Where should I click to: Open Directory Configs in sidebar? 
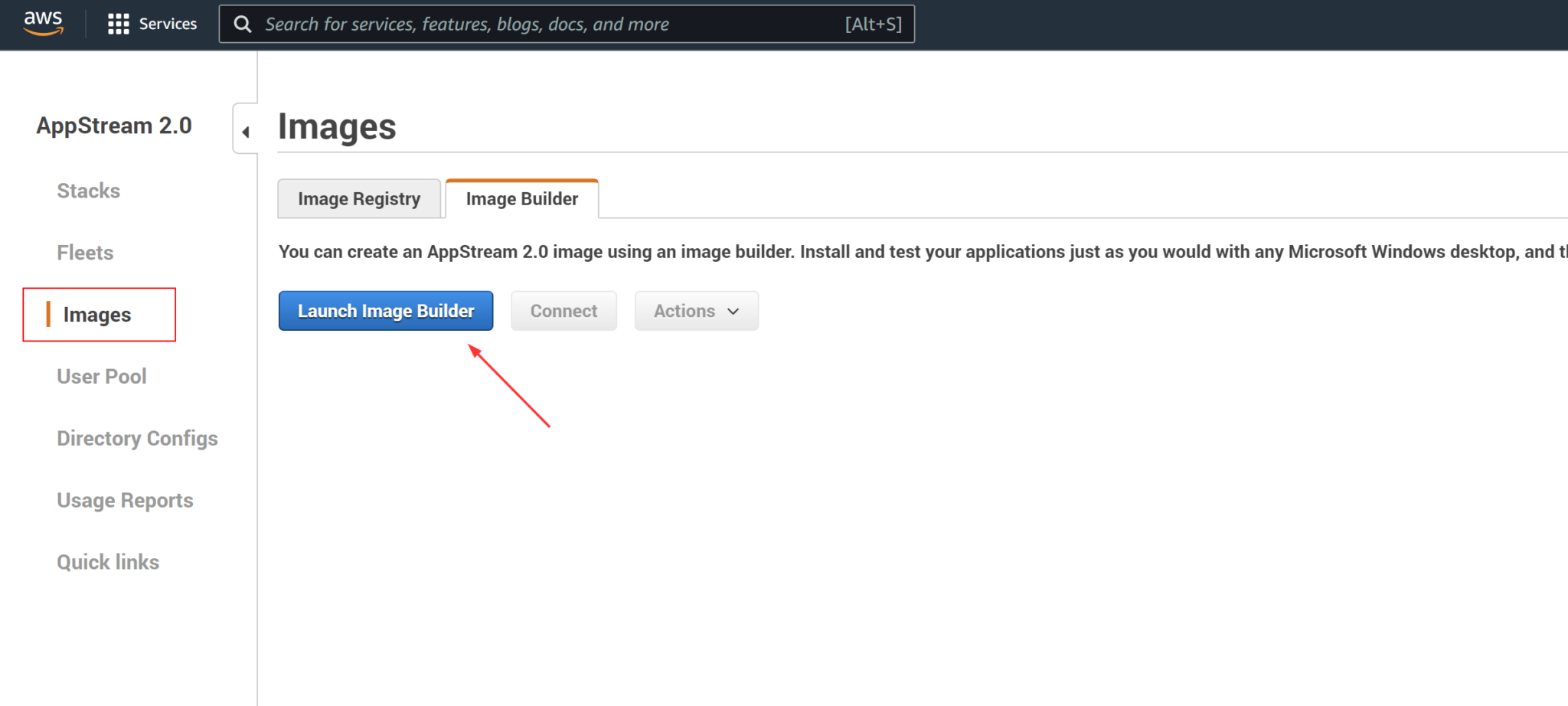point(137,438)
